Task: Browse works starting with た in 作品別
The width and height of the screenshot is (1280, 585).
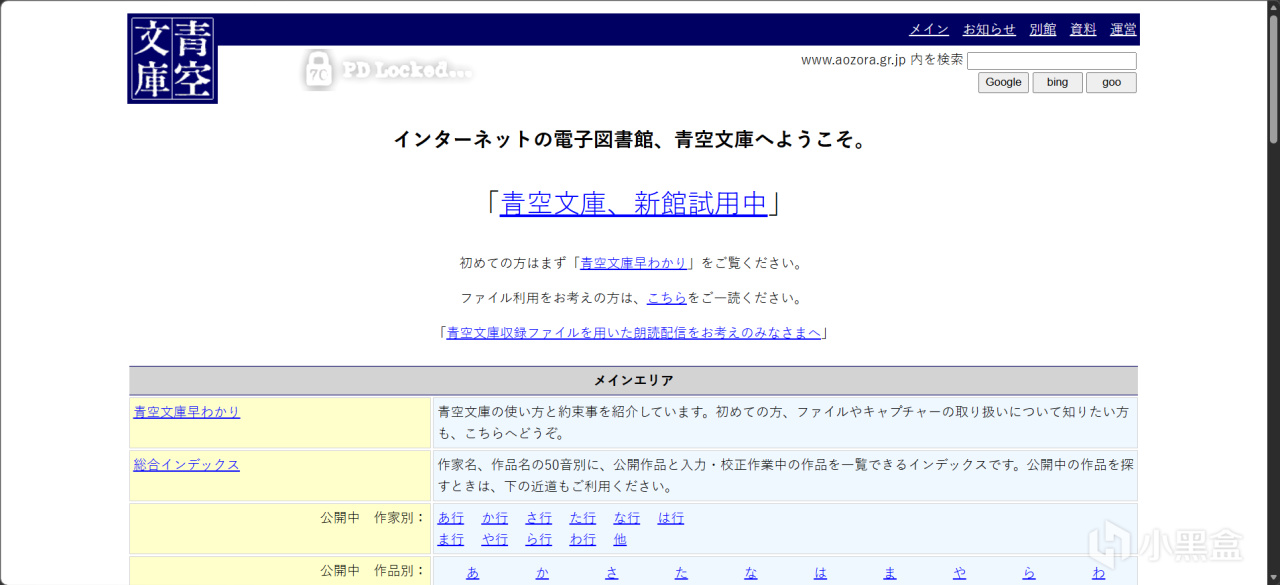Action: (681, 573)
